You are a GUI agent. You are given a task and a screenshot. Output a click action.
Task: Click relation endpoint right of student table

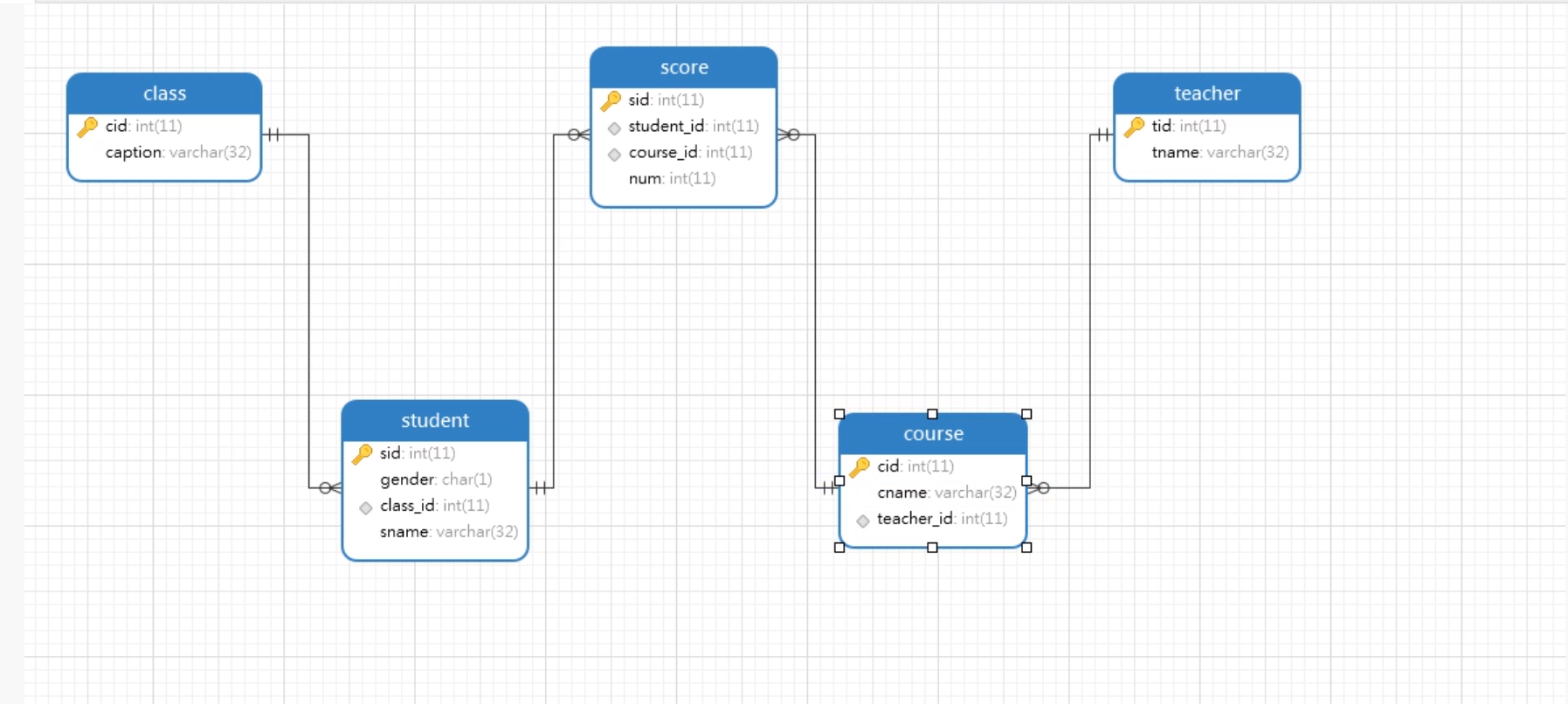pyautogui.click(x=540, y=488)
